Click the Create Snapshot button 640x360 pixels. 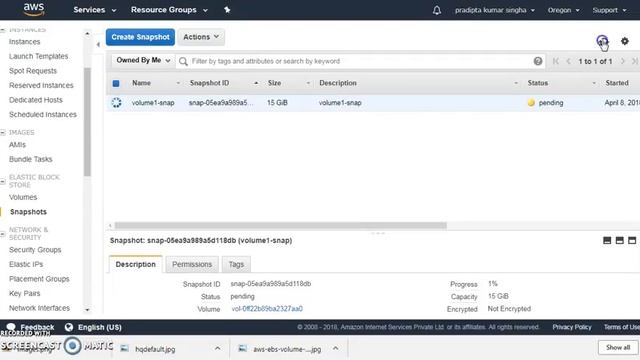[140, 37]
